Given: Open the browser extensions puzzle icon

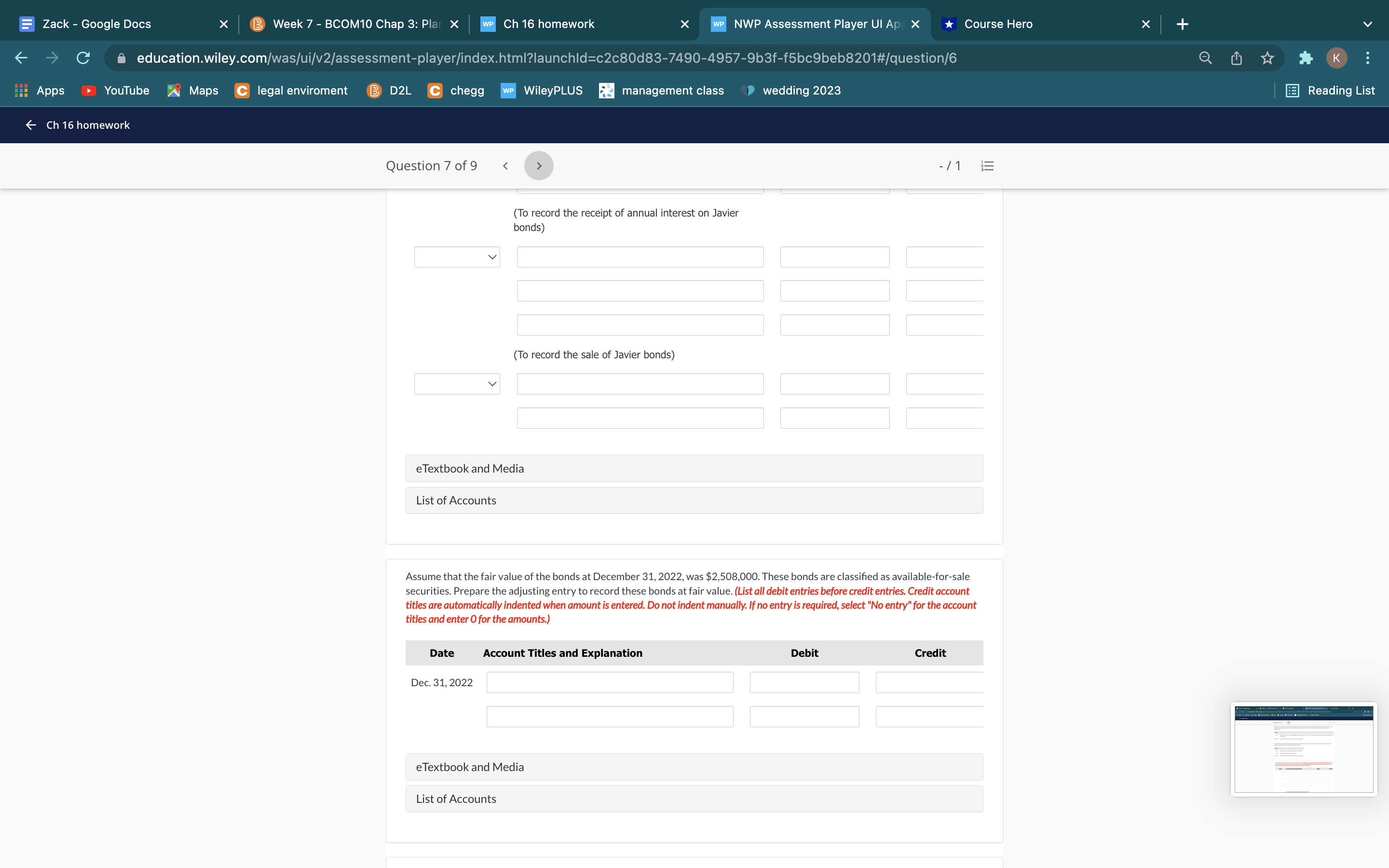Looking at the screenshot, I should (1305, 58).
